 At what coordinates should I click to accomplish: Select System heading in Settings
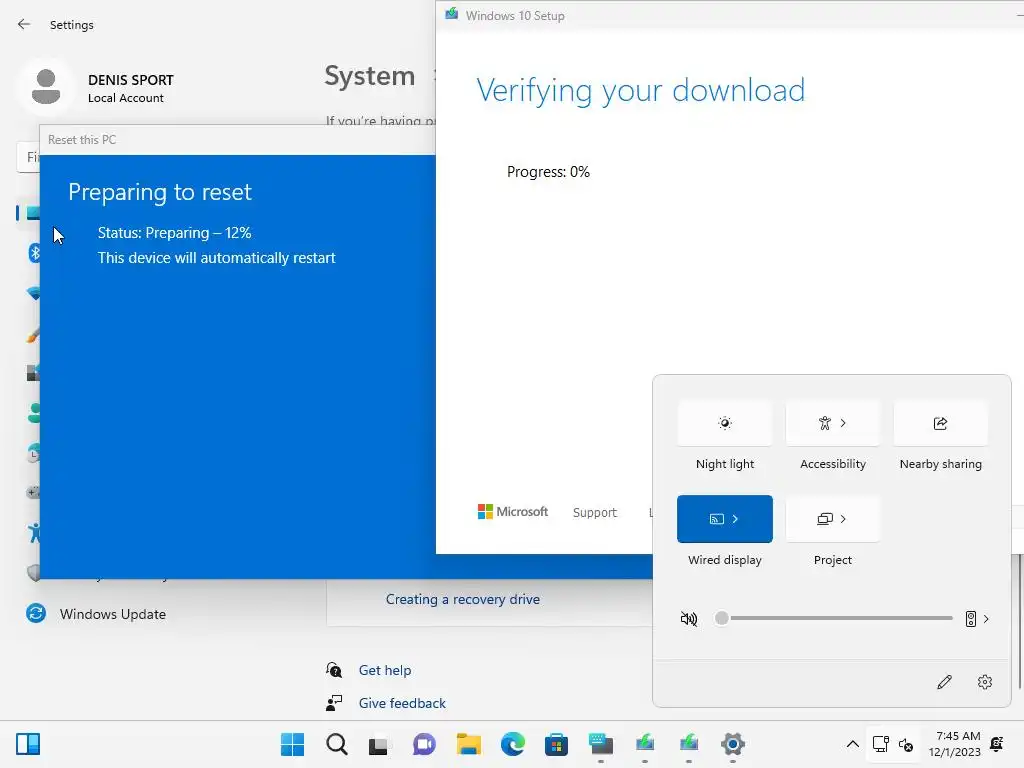coord(370,76)
